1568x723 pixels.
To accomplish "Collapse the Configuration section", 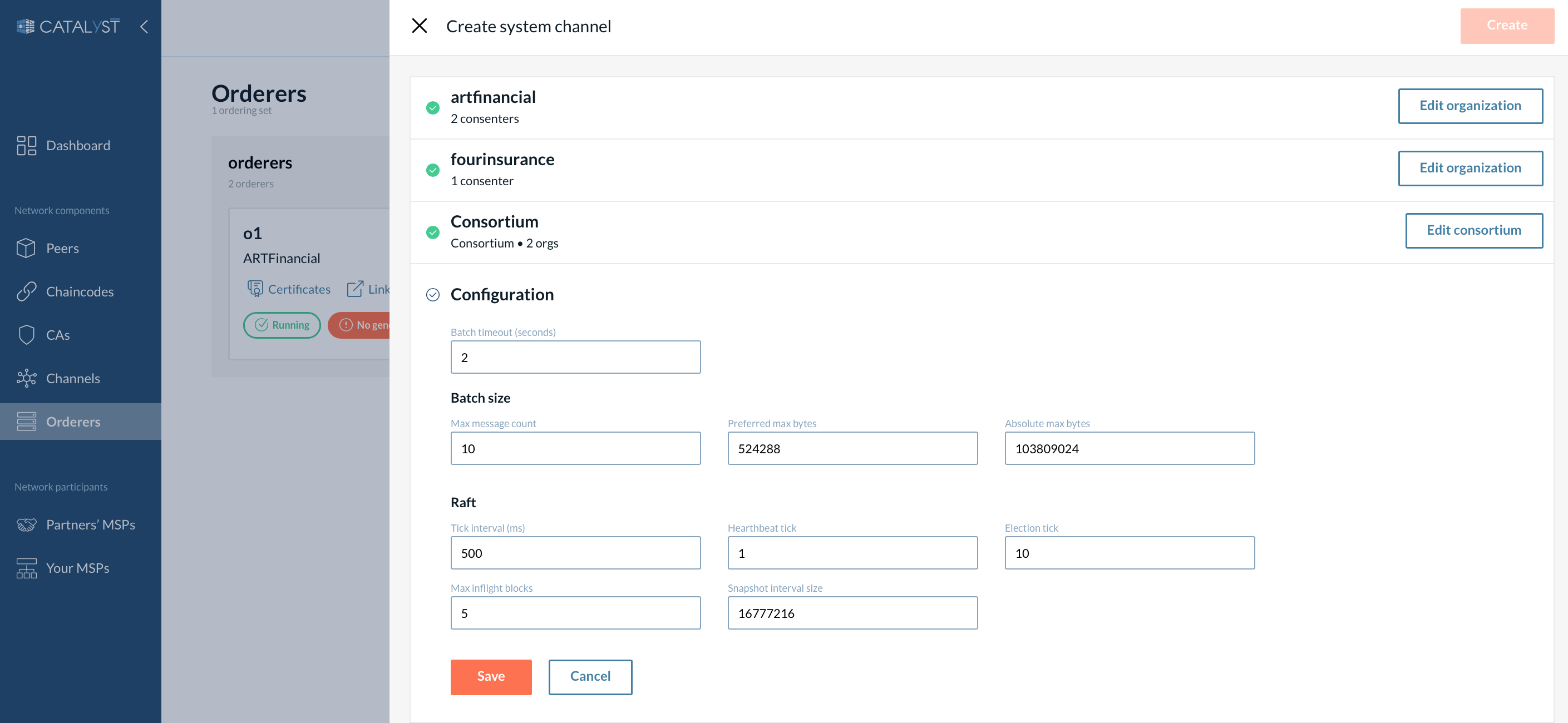I will (433, 295).
